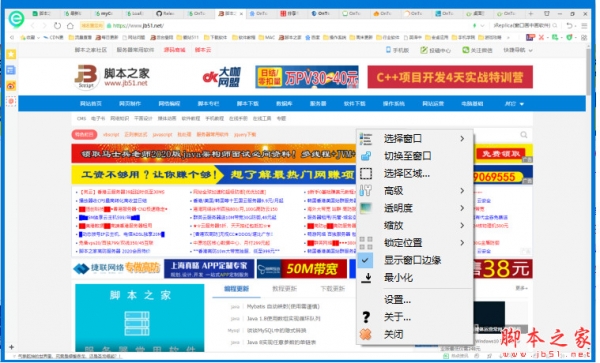Viewport: 600px width, 363px height.
Task: Open a new browser tab with plus
Action: [x=531, y=13]
